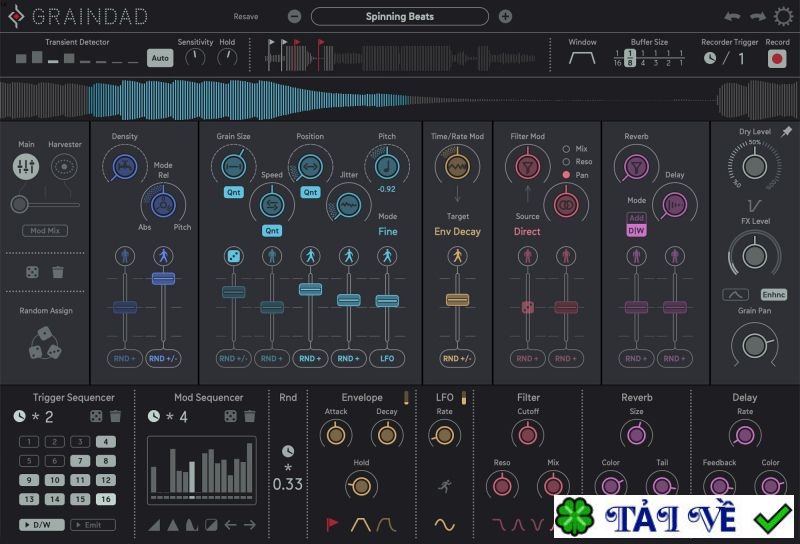Click the Resave button
The height and width of the screenshot is (544, 800).
click(x=245, y=17)
